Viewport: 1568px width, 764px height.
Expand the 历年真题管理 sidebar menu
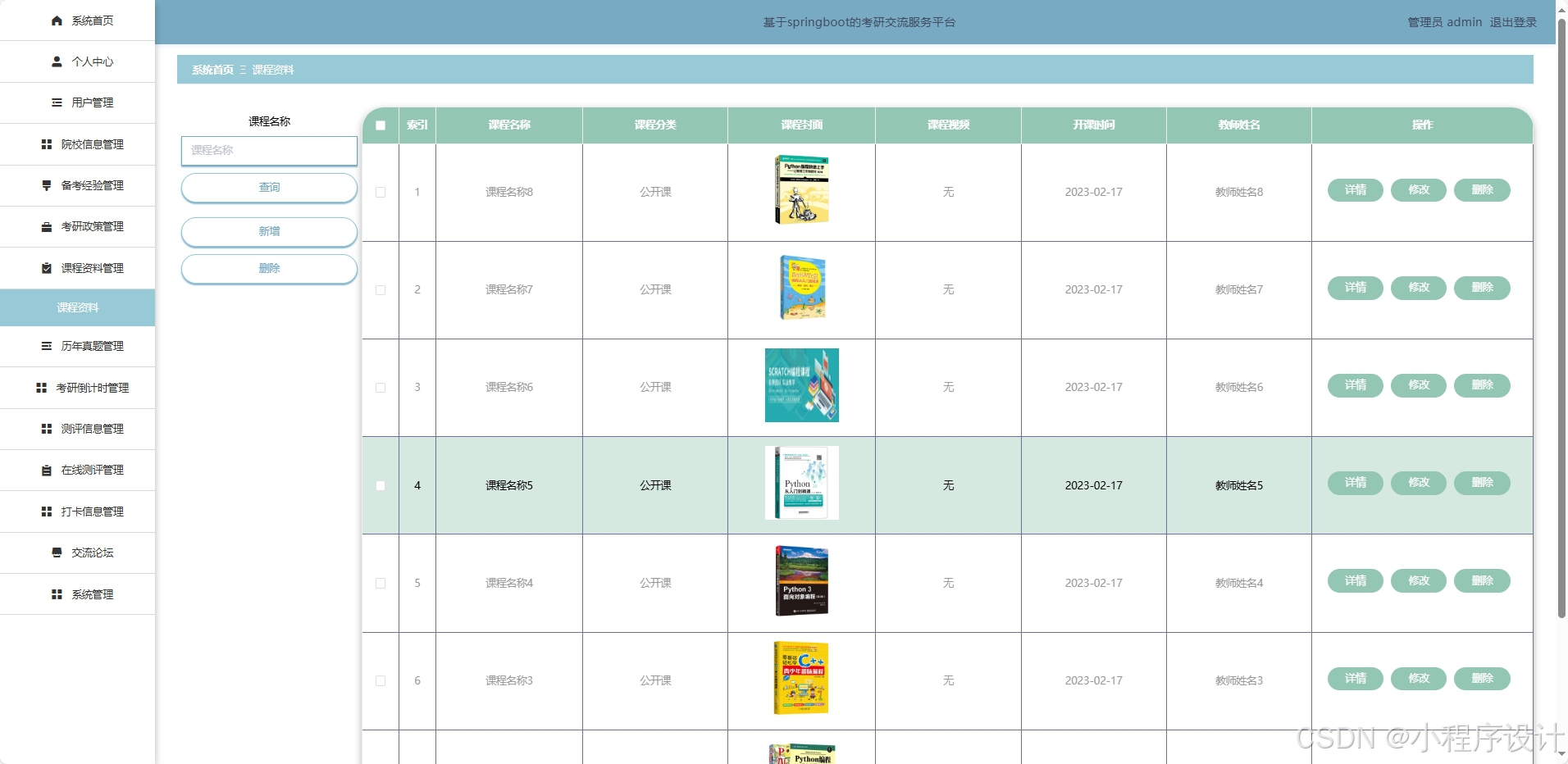pos(77,346)
